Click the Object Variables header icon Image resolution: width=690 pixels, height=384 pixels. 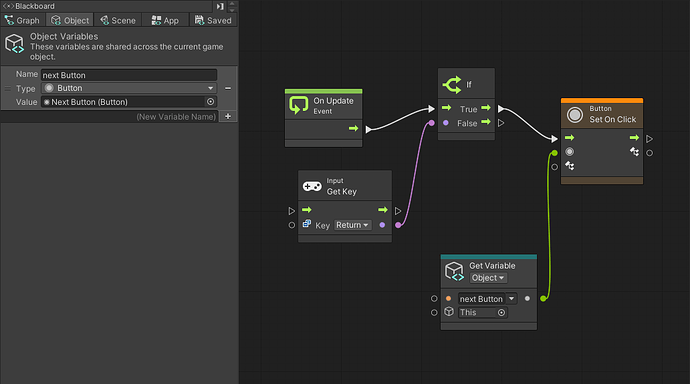[15, 44]
